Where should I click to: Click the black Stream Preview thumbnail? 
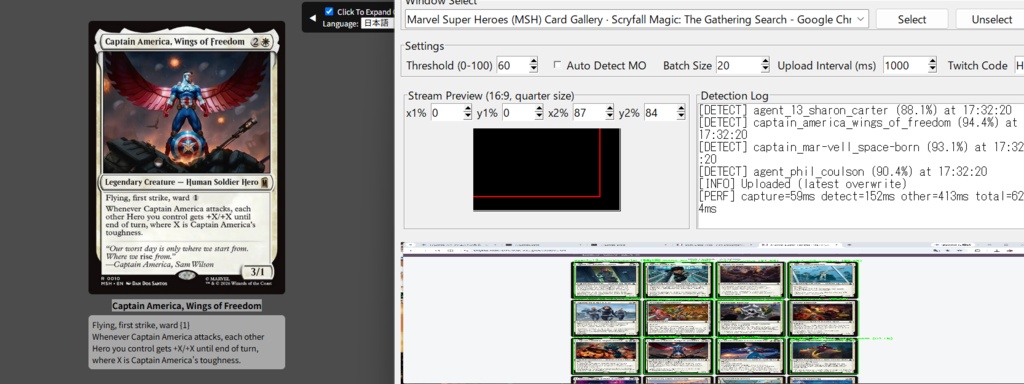point(547,170)
